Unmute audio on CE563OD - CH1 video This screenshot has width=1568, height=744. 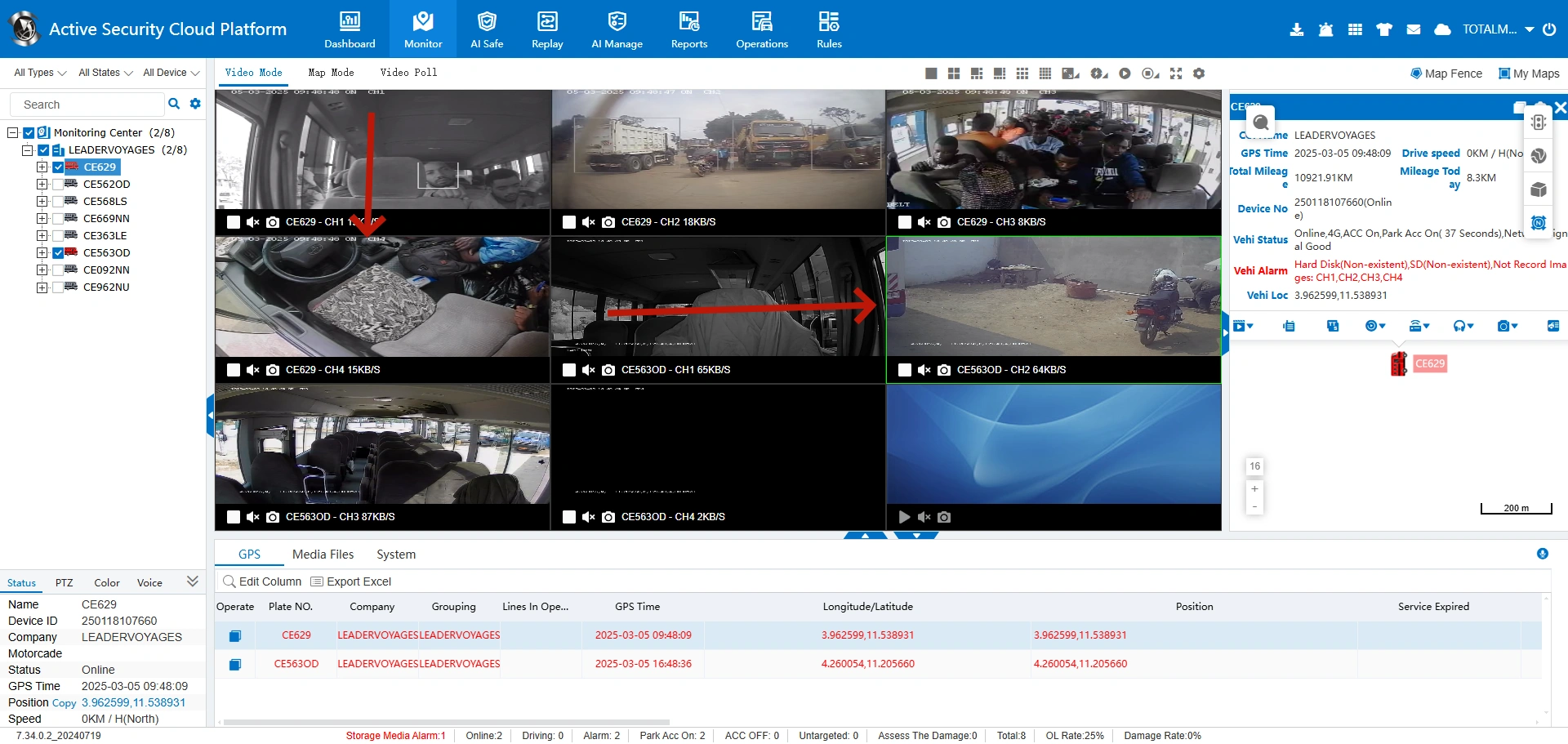point(588,370)
